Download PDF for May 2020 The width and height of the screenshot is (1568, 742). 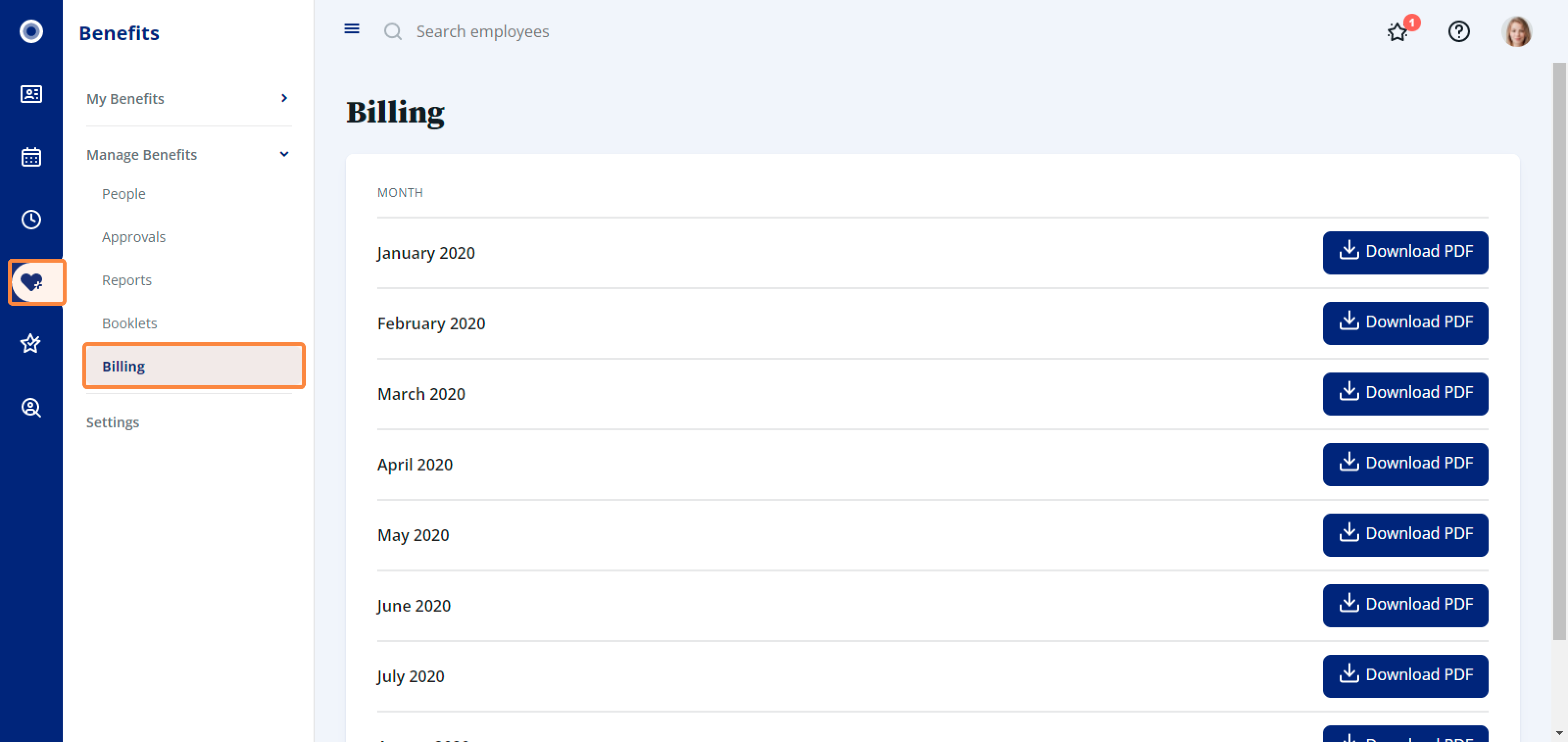point(1405,535)
